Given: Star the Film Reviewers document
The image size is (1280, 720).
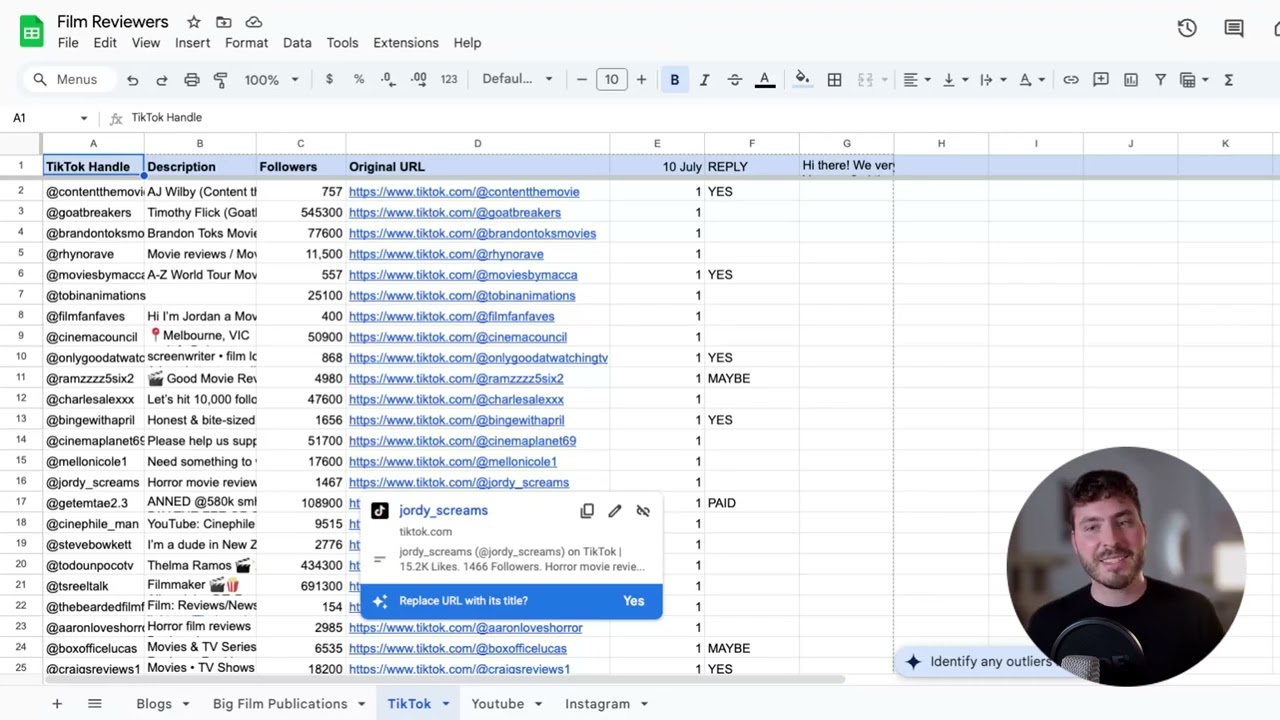Looking at the screenshot, I should point(194,22).
